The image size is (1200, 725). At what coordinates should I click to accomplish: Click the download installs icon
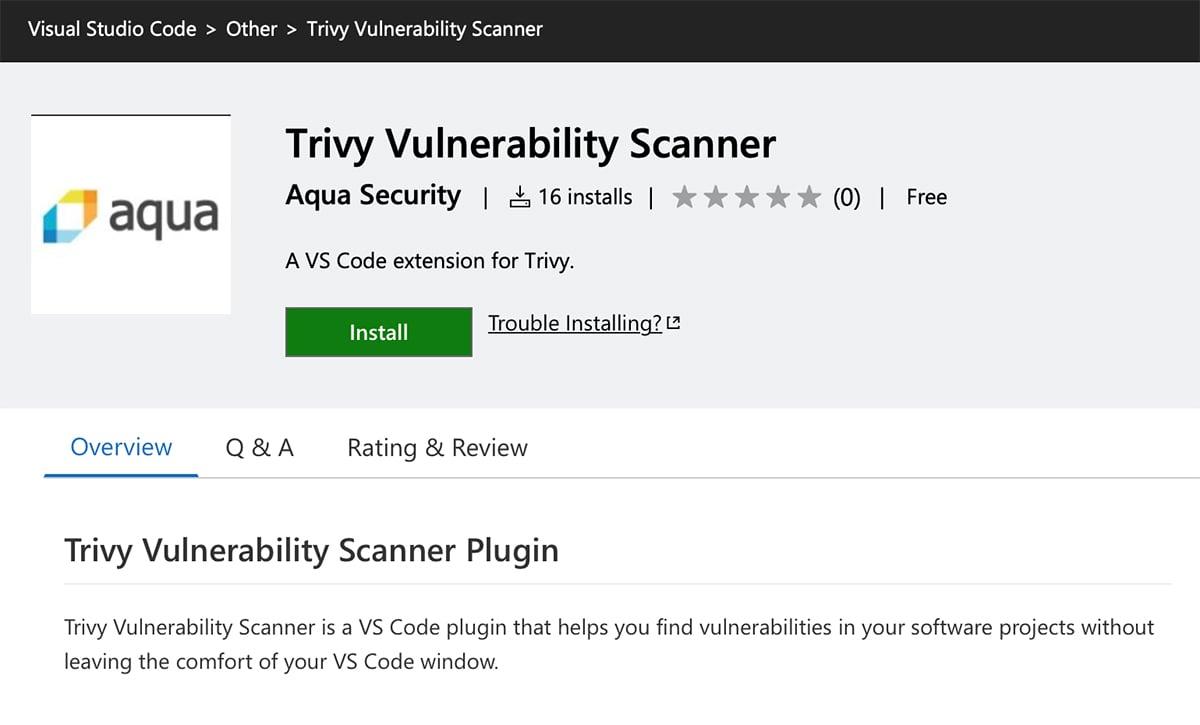[519, 197]
